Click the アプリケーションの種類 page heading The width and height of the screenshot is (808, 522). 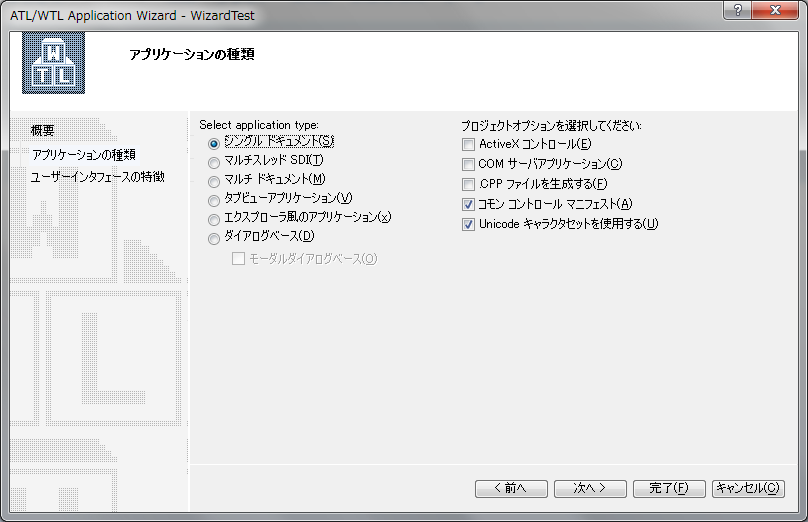(192, 54)
